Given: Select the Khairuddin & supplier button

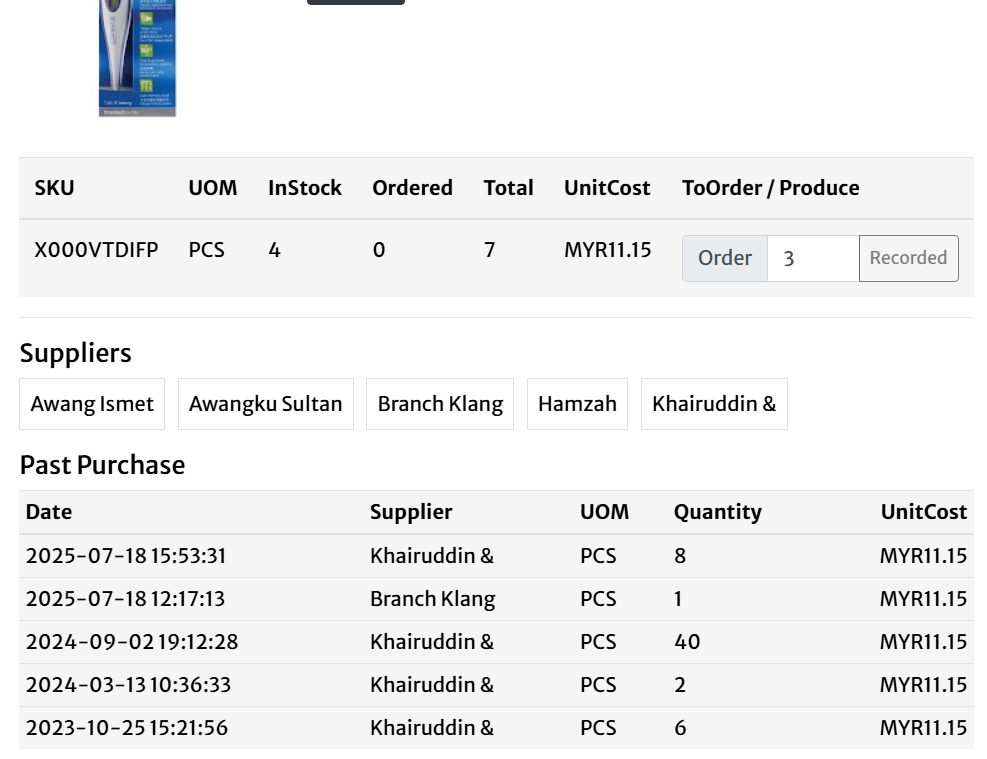Looking at the screenshot, I should 713,404.
